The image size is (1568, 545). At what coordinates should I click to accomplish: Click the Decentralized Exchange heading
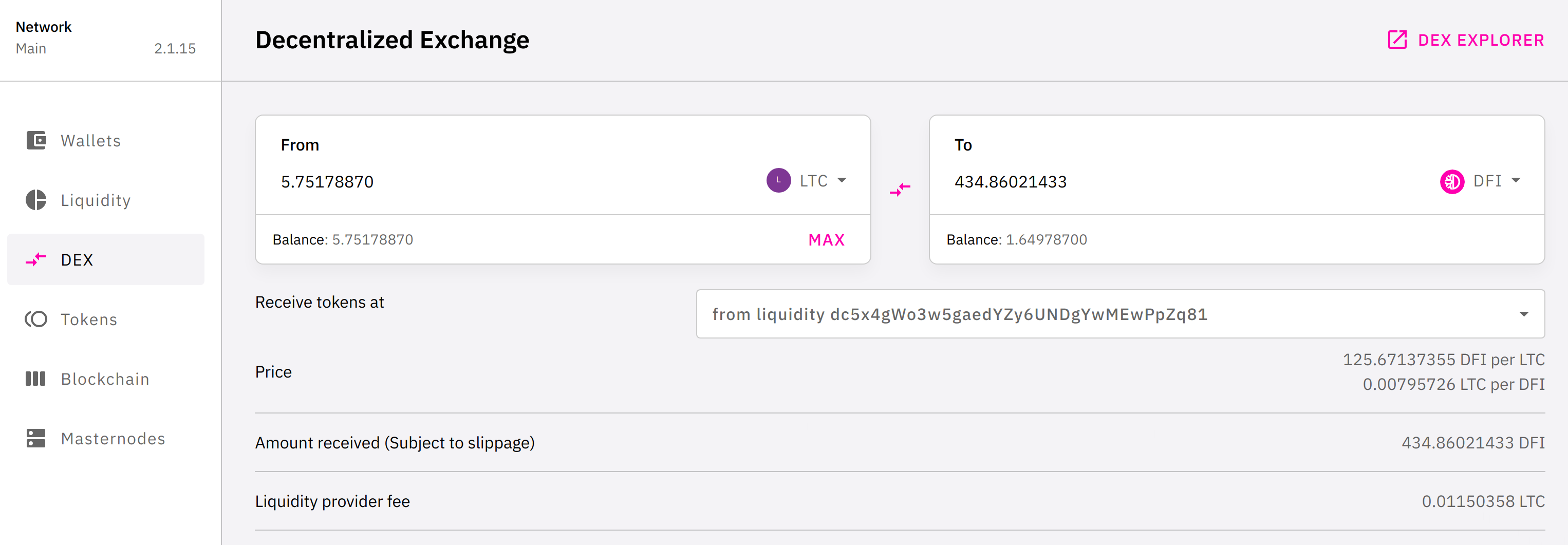(392, 41)
